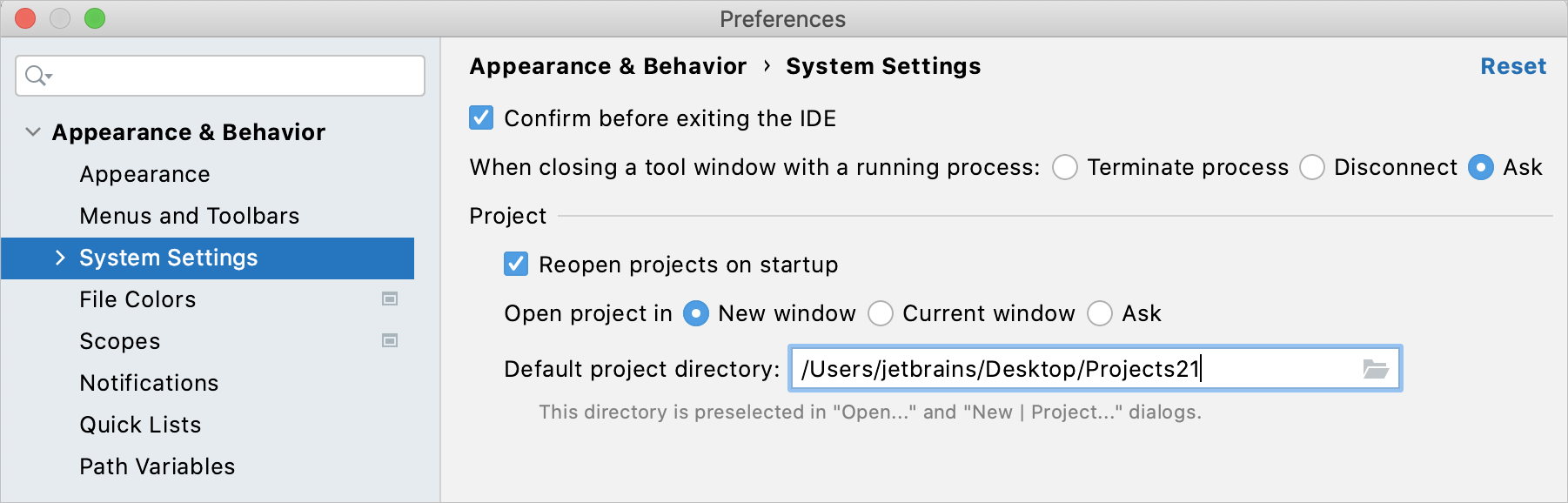Uncheck "Reopen projects on startup"
1568x503 pixels.
click(515, 265)
